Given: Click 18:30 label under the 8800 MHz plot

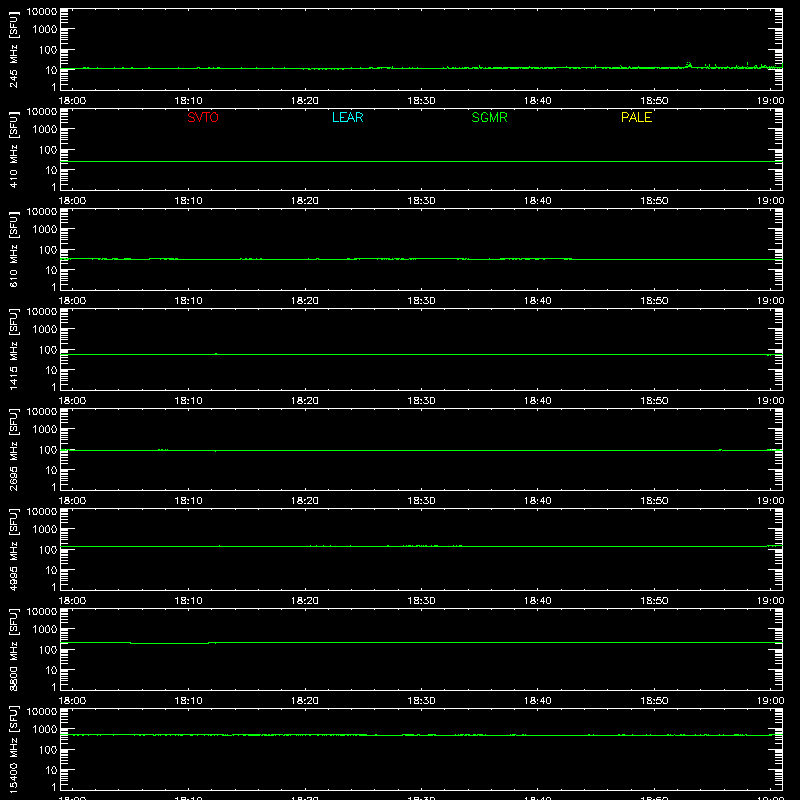Looking at the screenshot, I should click(x=421, y=701).
